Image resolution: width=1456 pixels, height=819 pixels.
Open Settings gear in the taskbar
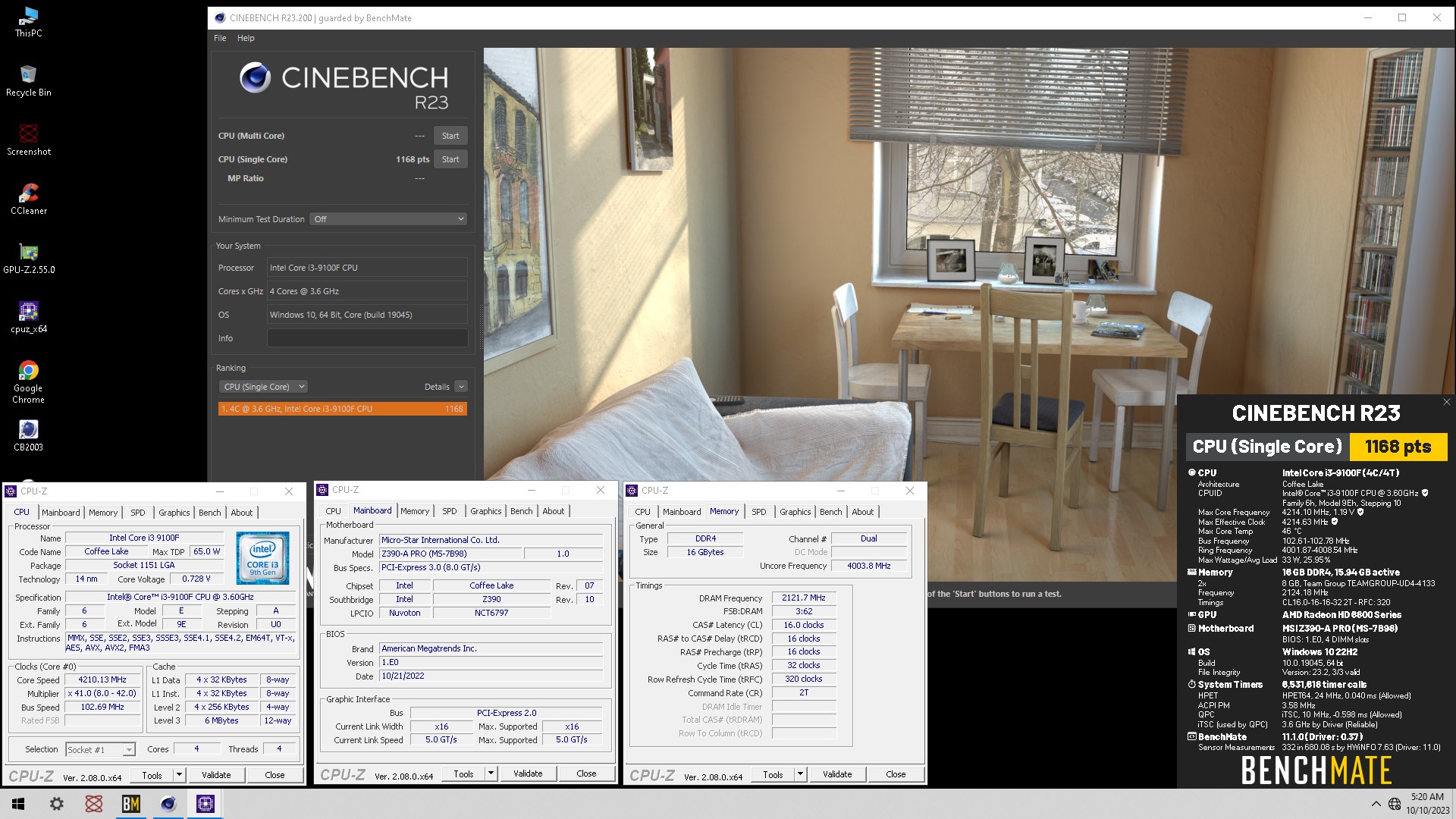[57, 804]
